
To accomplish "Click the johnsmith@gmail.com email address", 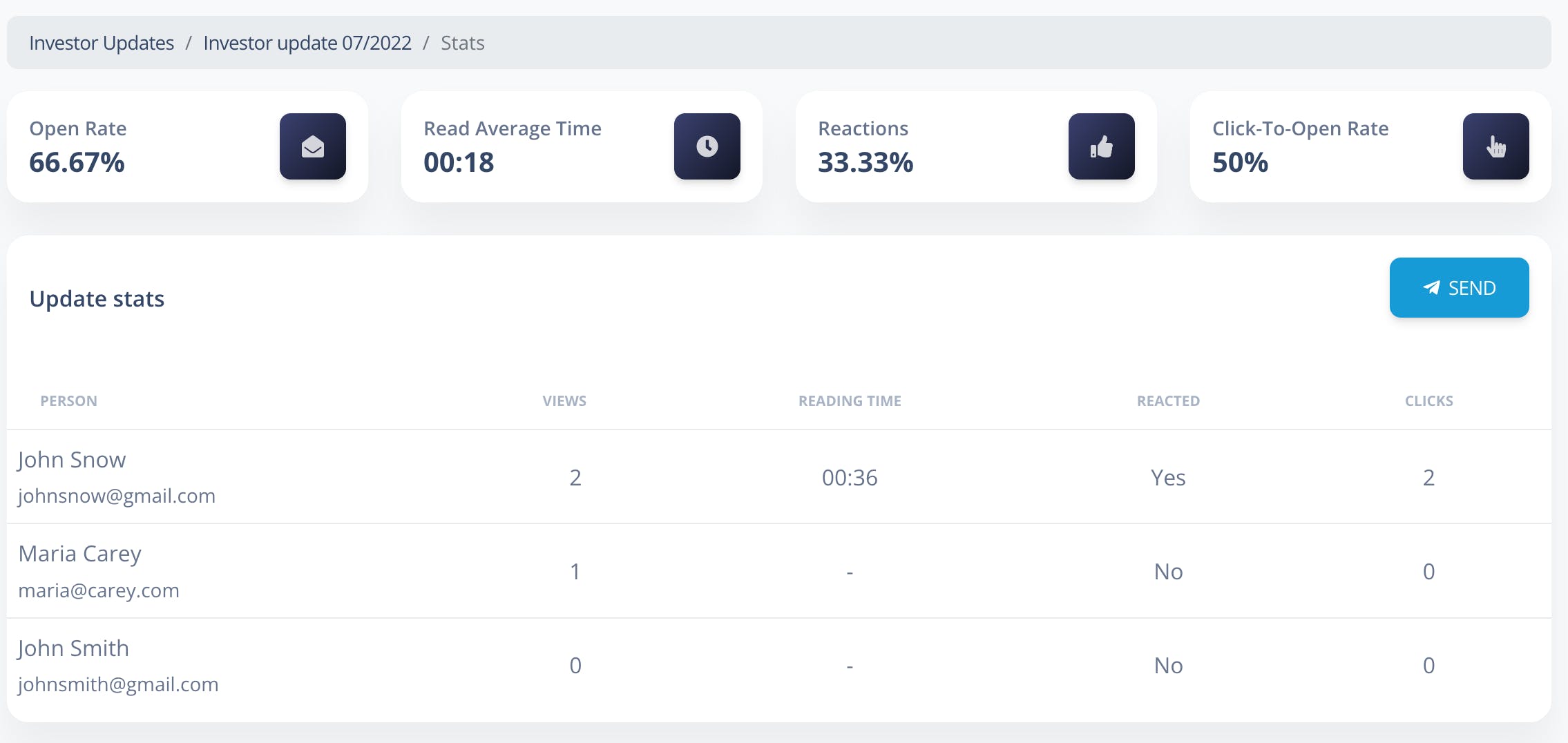I will tap(118, 684).
